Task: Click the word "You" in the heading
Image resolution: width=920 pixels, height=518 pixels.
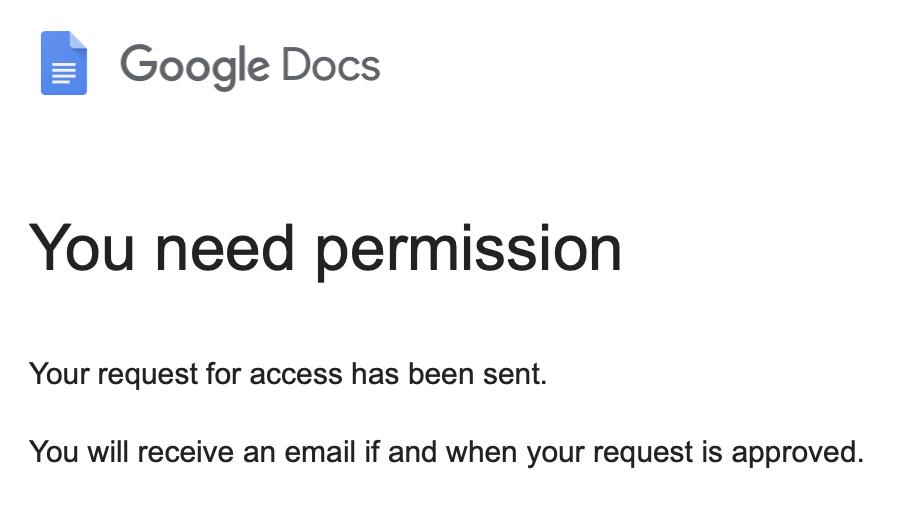Action: pos(82,248)
